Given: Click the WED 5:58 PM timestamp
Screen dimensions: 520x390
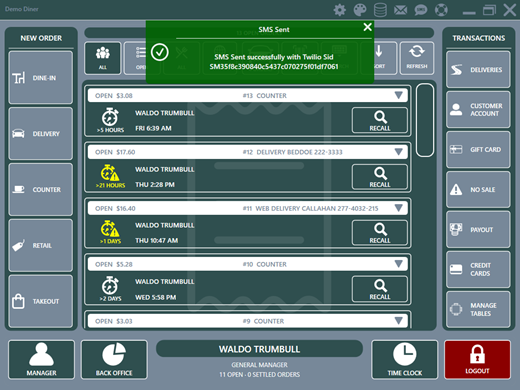Looking at the screenshot, I should tap(155, 297).
